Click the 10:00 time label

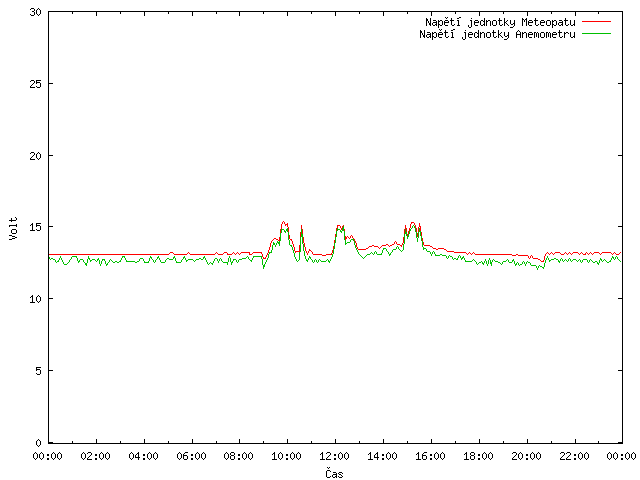click(287, 456)
